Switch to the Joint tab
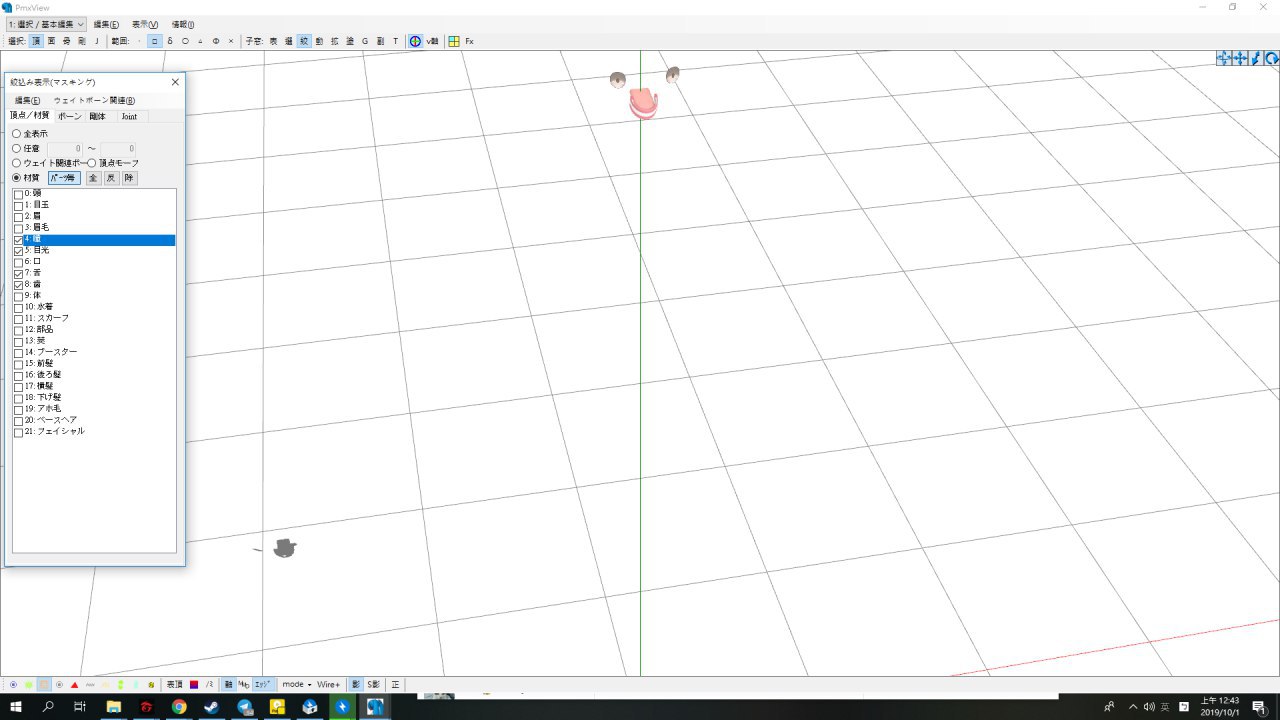 pos(129,116)
